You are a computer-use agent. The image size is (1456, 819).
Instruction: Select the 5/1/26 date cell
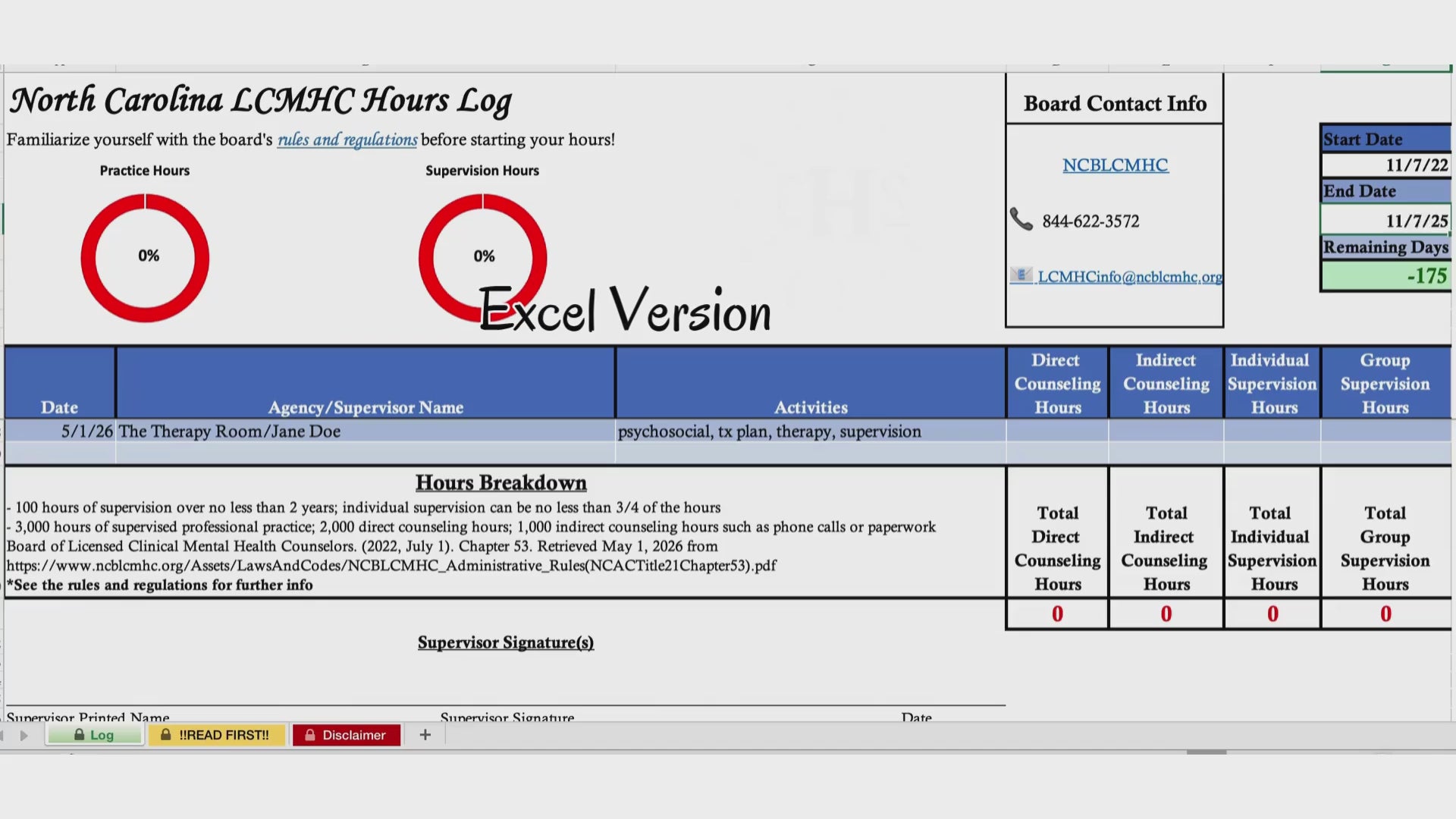tap(60, 431)
